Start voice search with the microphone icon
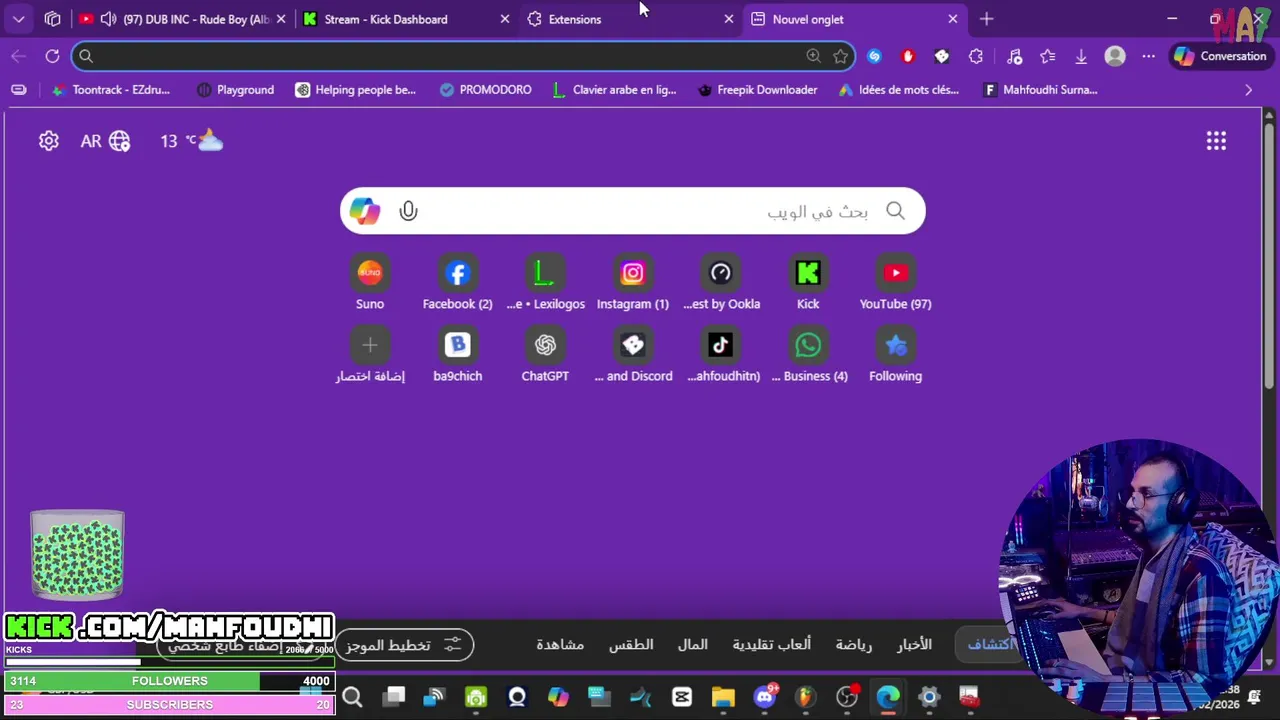The width and height of the screenshot is (1280, 720). pyautogui.click(x=408, y=211)
